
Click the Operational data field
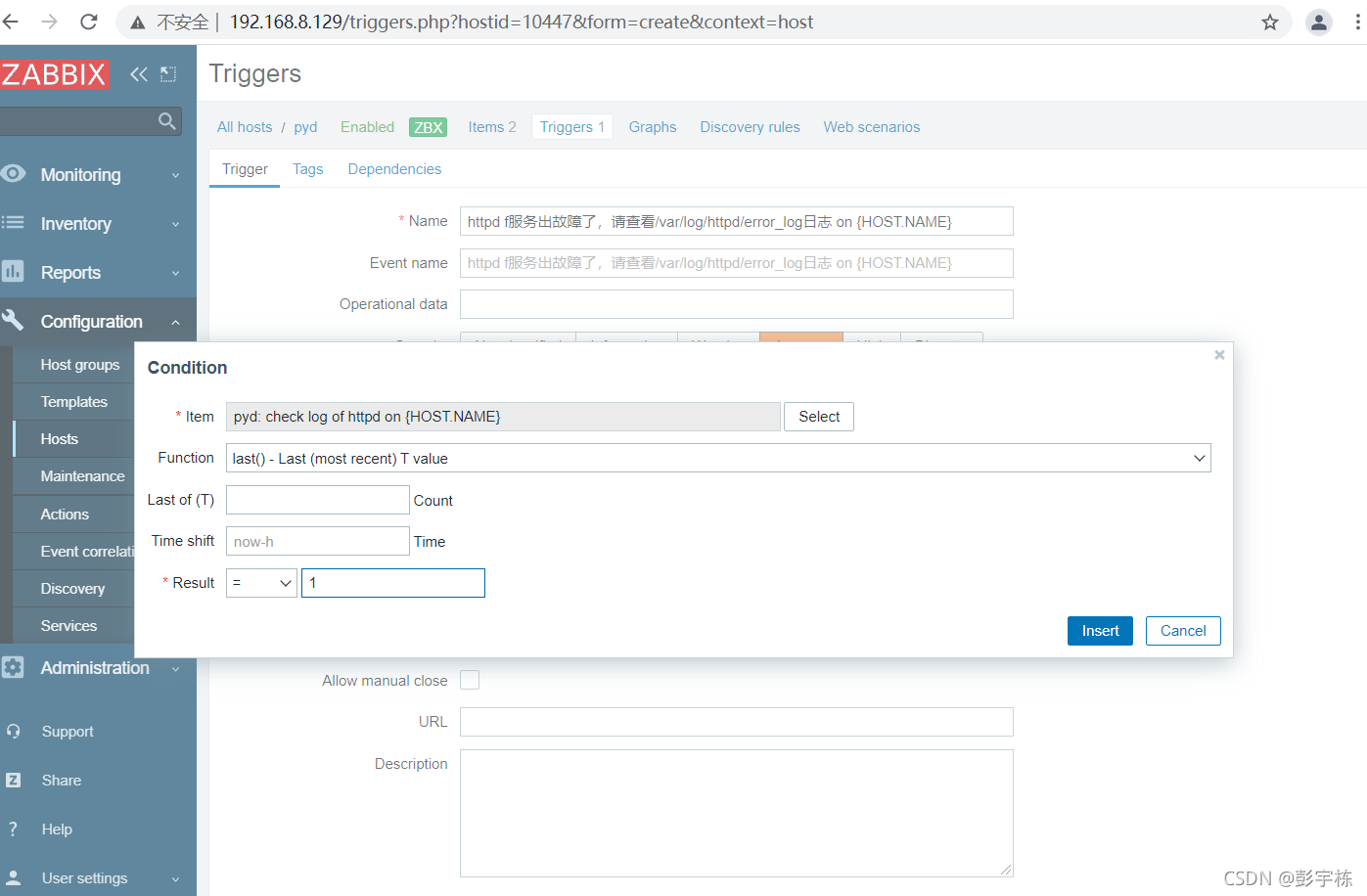tap(737, 304)
